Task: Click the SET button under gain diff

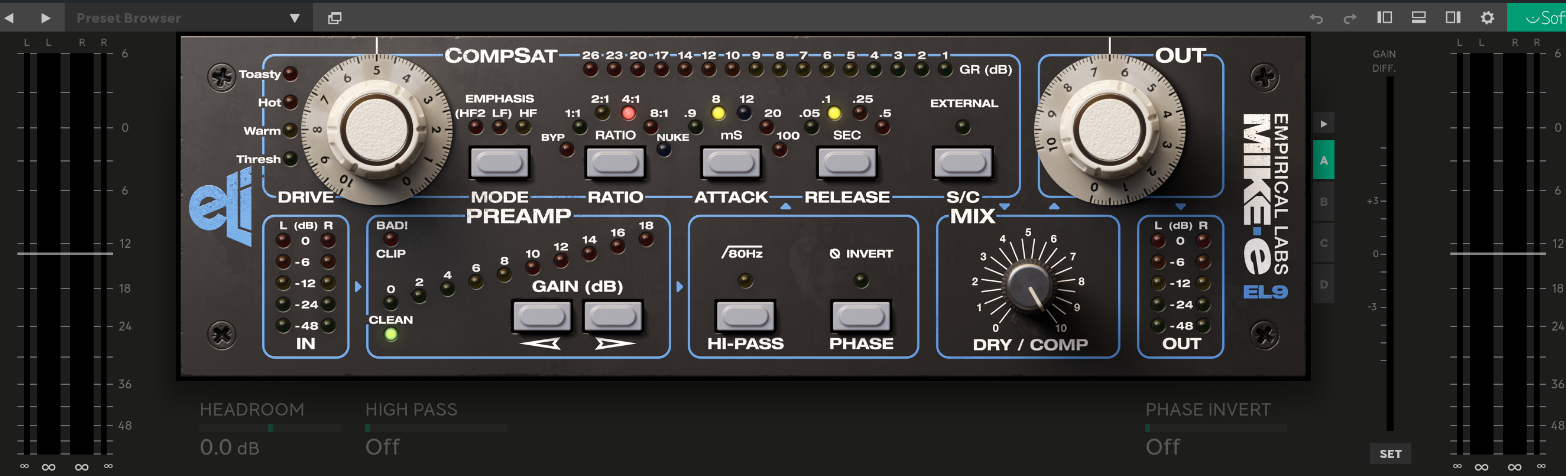Action: 1390,453
